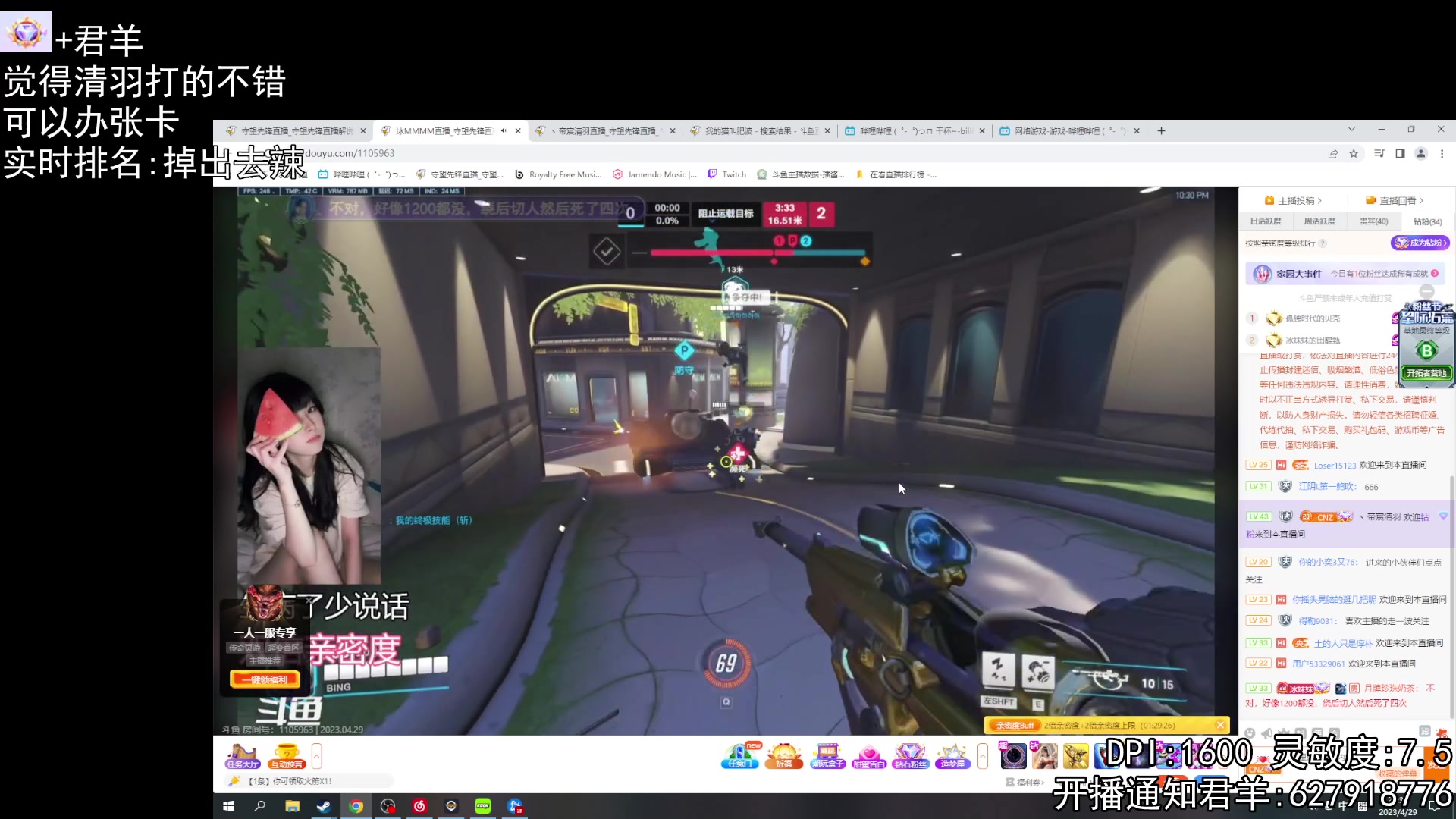Open Chrome media control icon
The image size is (1456, 819).
(x=1379, y=154)
